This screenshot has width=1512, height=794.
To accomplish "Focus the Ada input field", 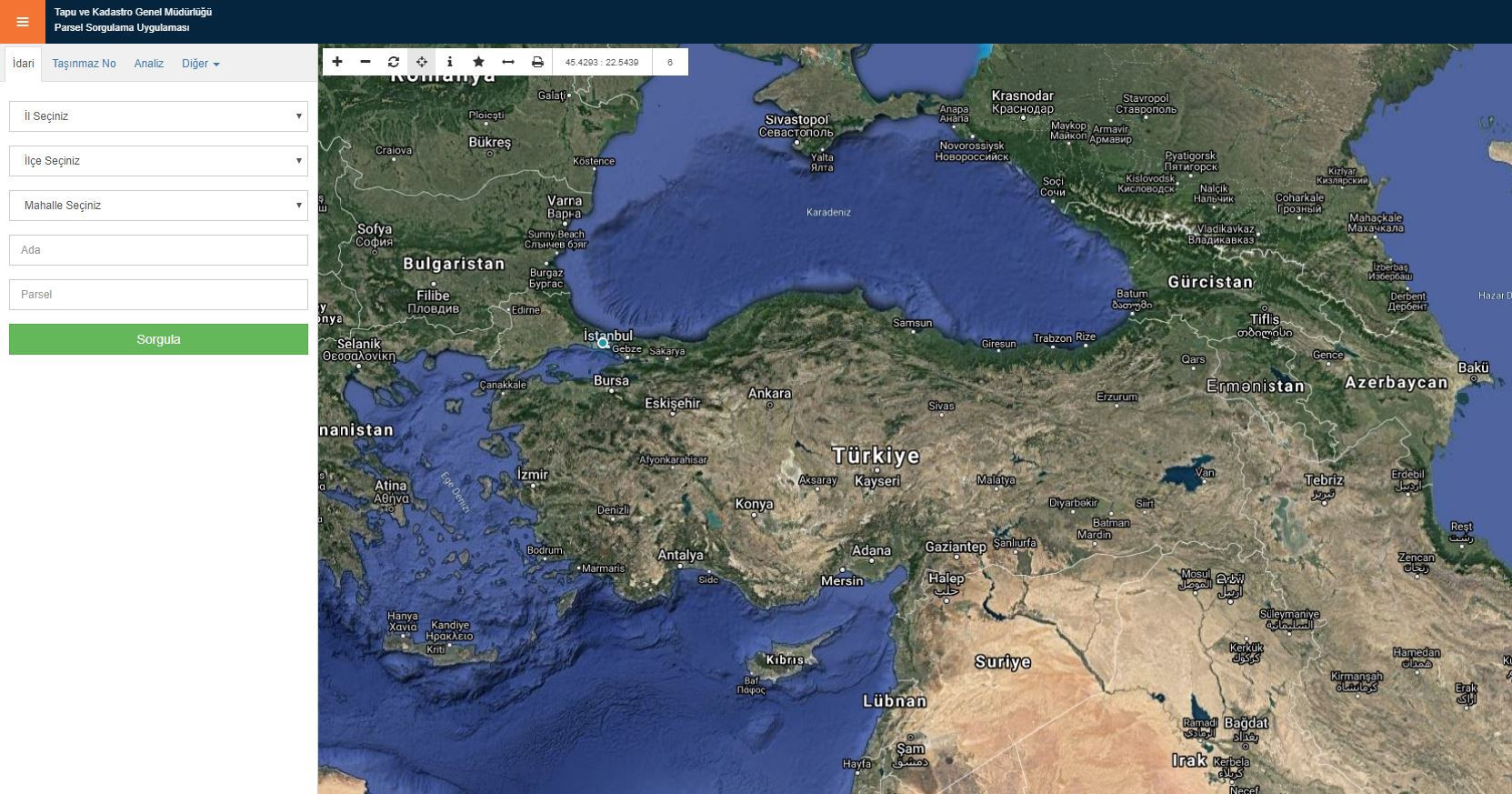I will point(158,250).
